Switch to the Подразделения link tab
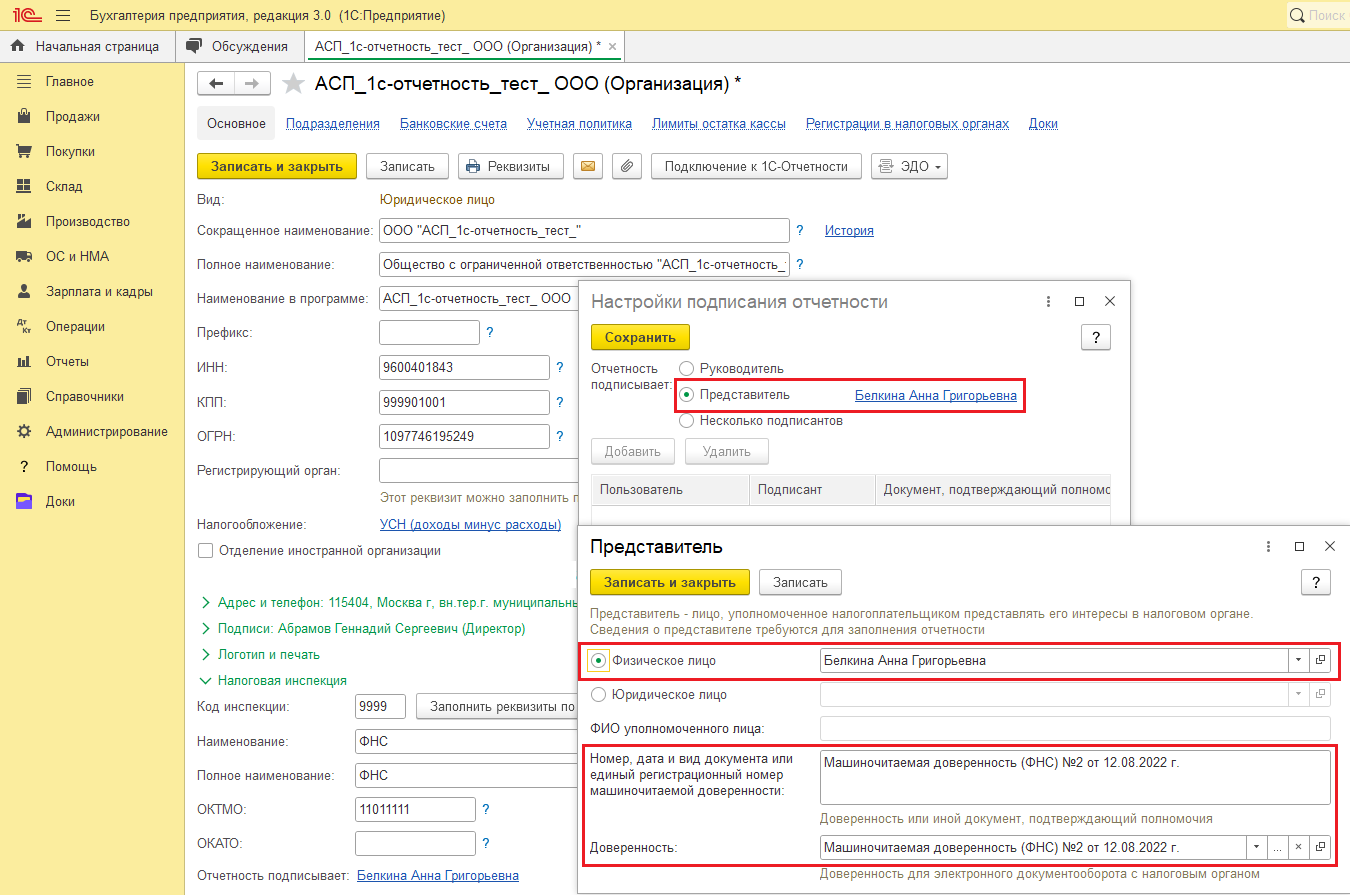 pyautogui.click(x=333, y=124)
